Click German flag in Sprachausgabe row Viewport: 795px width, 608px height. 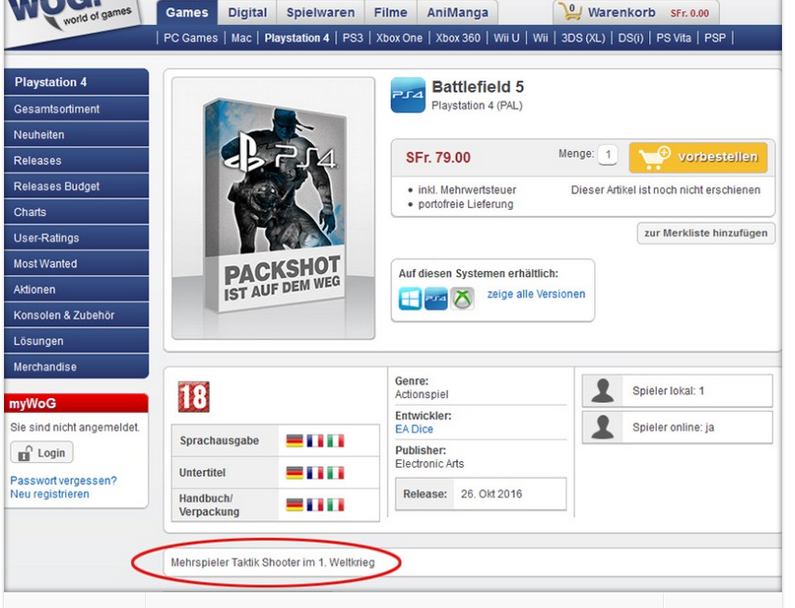[295, 441]
